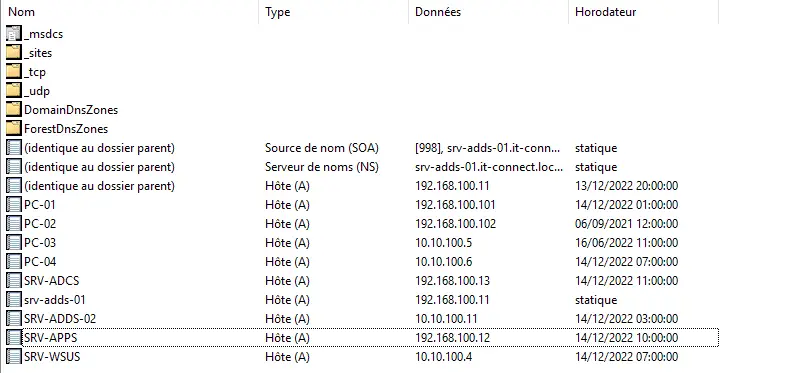Click timestamp 14/12/2022 03:00:00
Viewport: 800px width, 373px height.
point(627,318)
